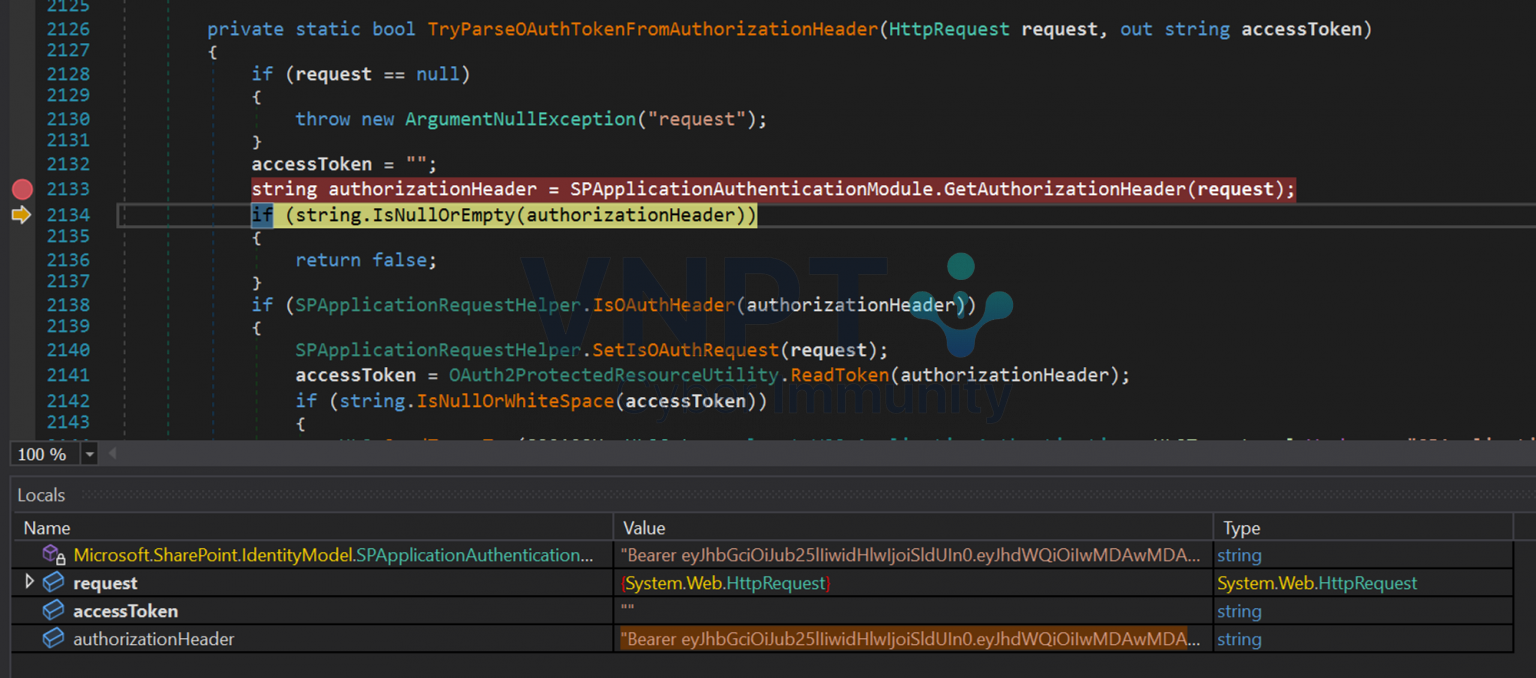
Task: Click the horizontal scrollbar track below the editor
Action: [x=700, y=453]
